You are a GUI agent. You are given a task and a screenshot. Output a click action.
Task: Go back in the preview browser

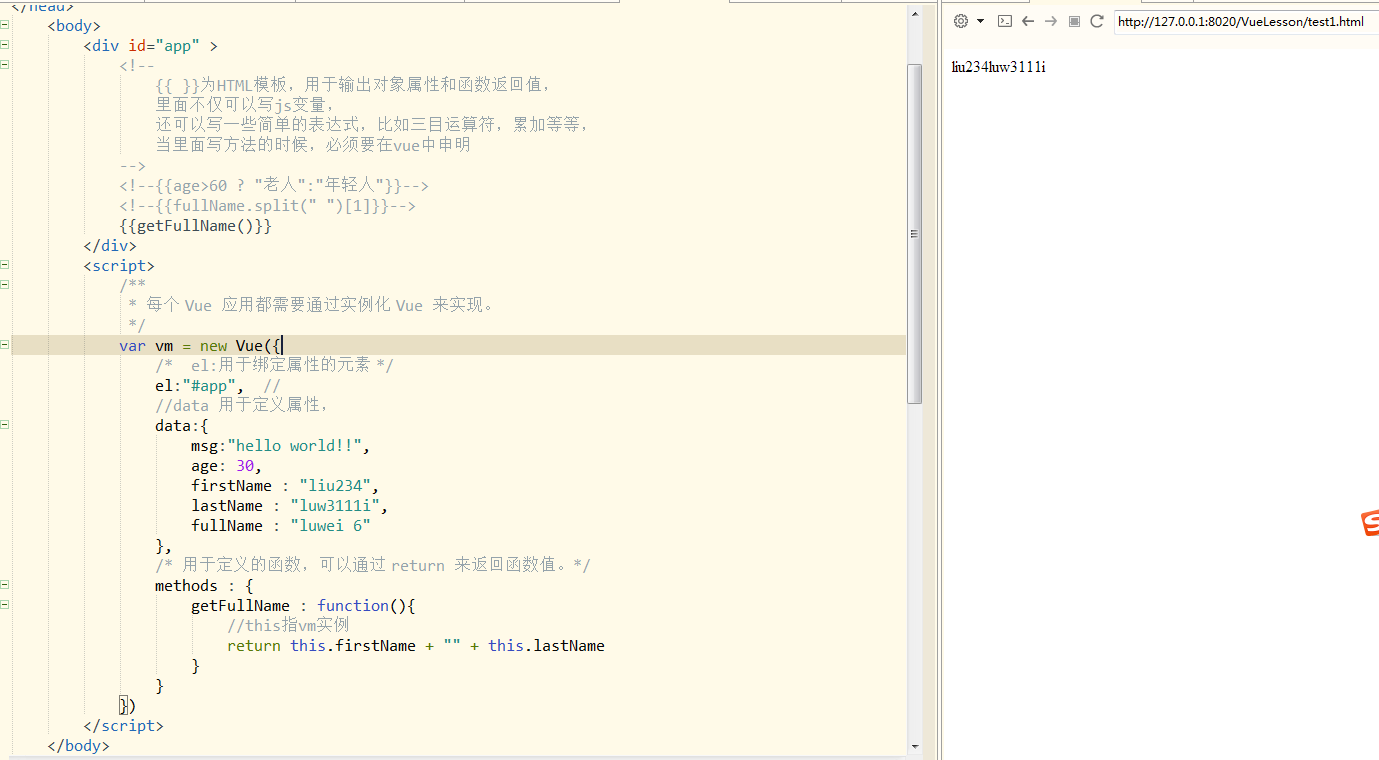1028,21
